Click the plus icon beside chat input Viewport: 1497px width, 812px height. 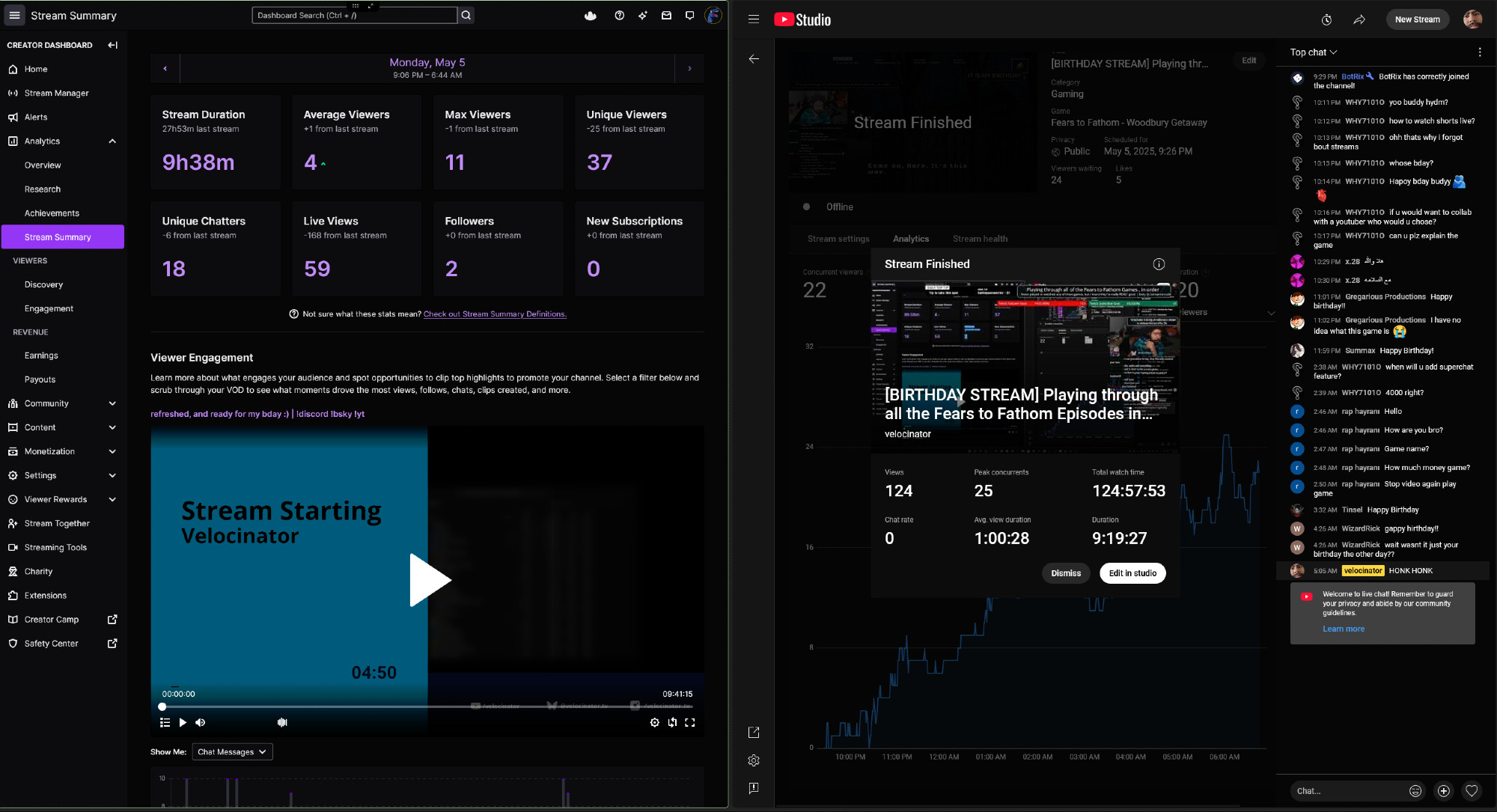pos(1444,790)
